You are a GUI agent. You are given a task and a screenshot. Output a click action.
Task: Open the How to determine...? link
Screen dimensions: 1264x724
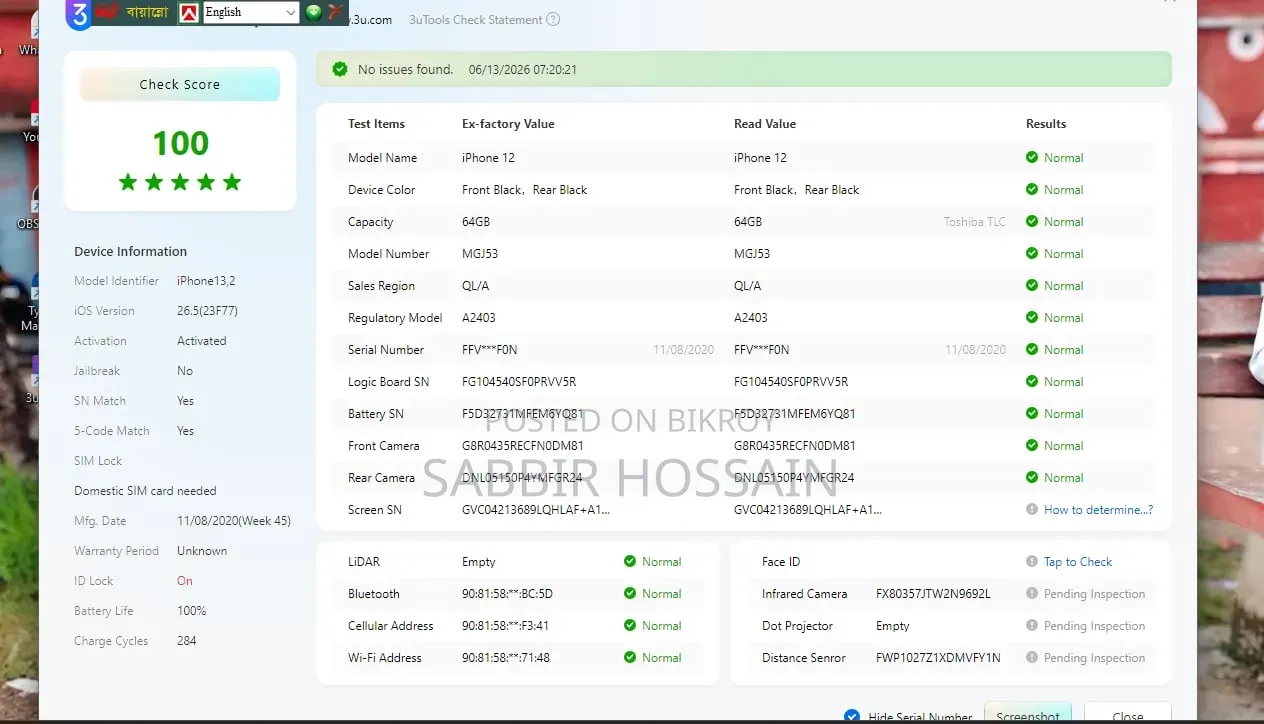(x=1098, y=510)
